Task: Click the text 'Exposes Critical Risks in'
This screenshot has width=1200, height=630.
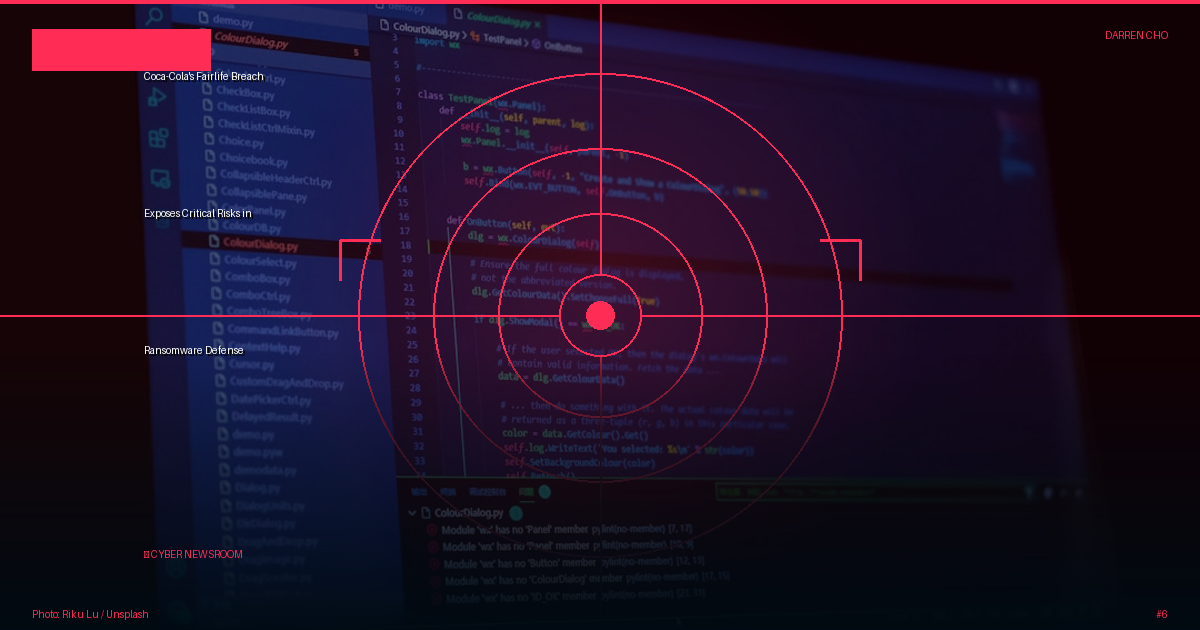Action: [198, 213]
